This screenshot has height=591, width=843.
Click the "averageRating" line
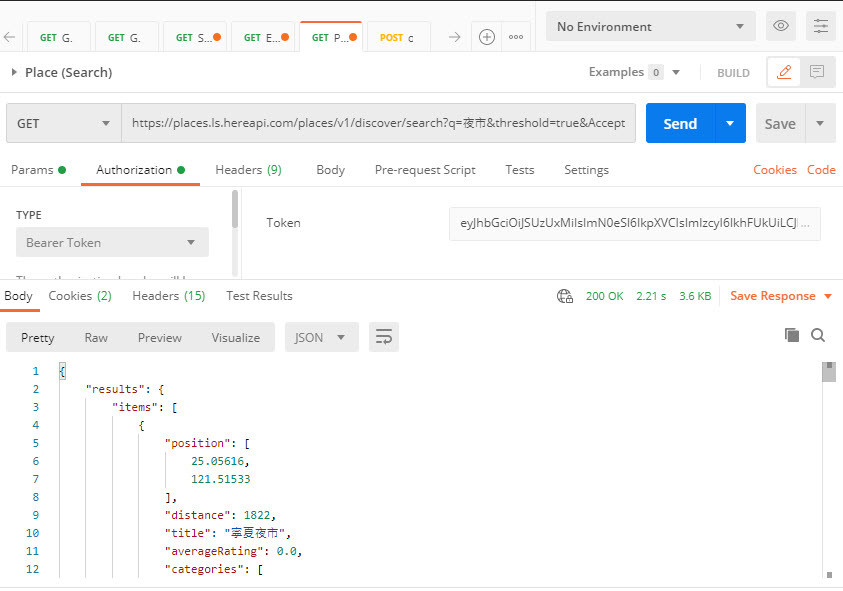233,551
